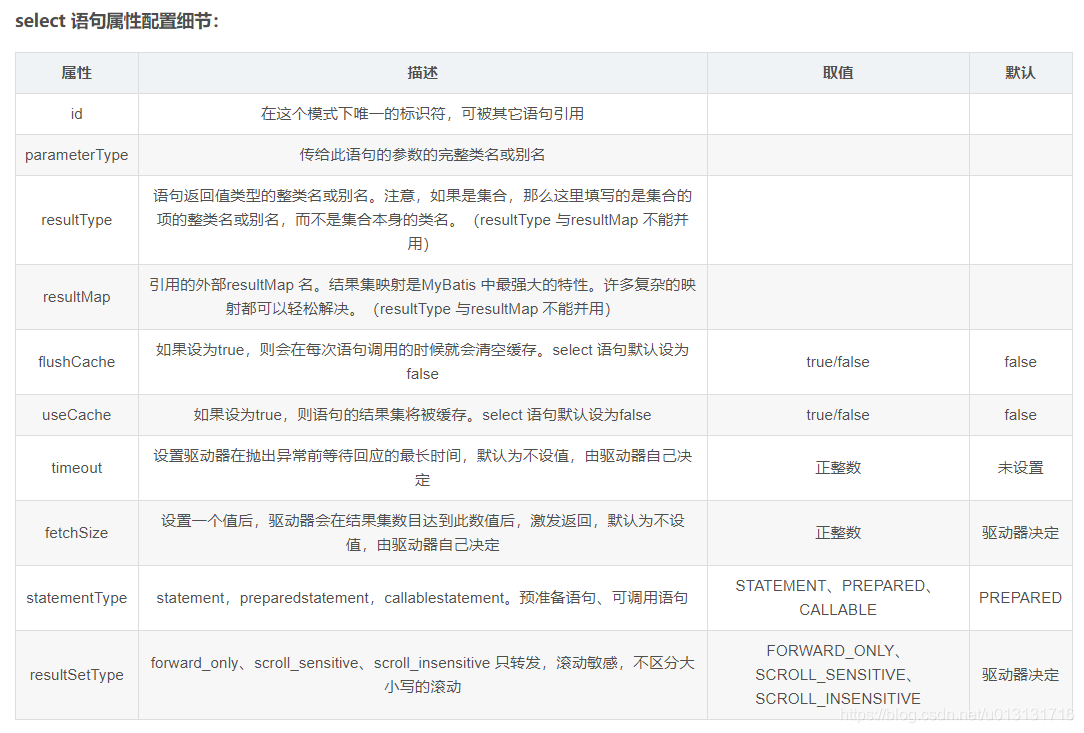Click the 默认 column header
This screenshot has height=733, width=1084.
tap(1021, 72)
